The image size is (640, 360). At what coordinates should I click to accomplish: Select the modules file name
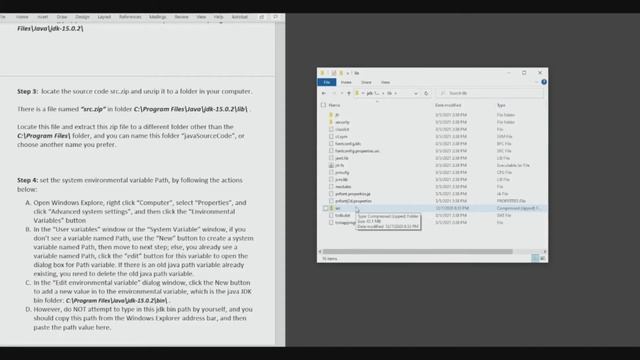343,187
